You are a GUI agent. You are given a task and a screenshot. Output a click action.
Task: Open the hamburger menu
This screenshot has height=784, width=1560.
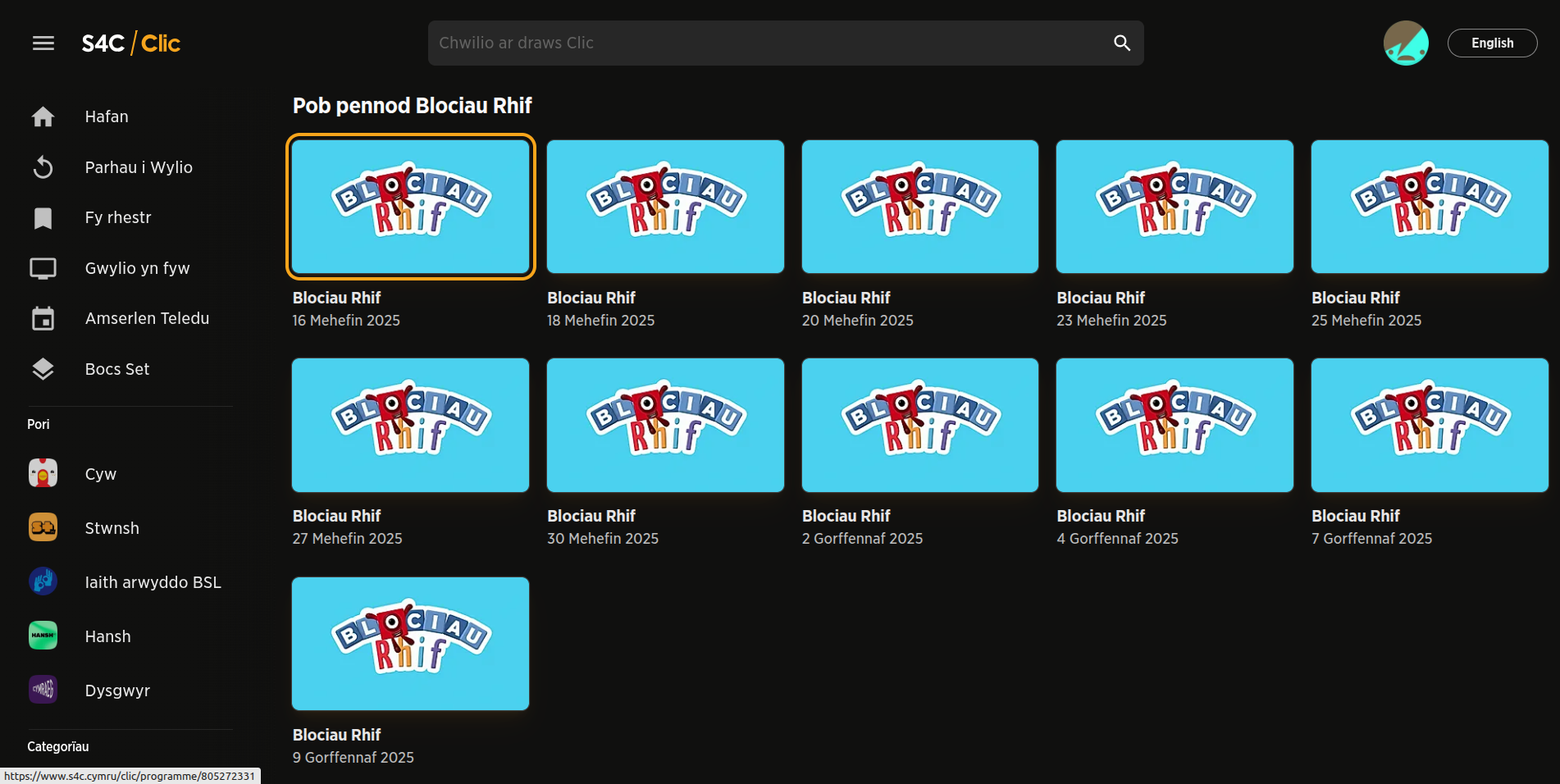click(x=43, y=43)
